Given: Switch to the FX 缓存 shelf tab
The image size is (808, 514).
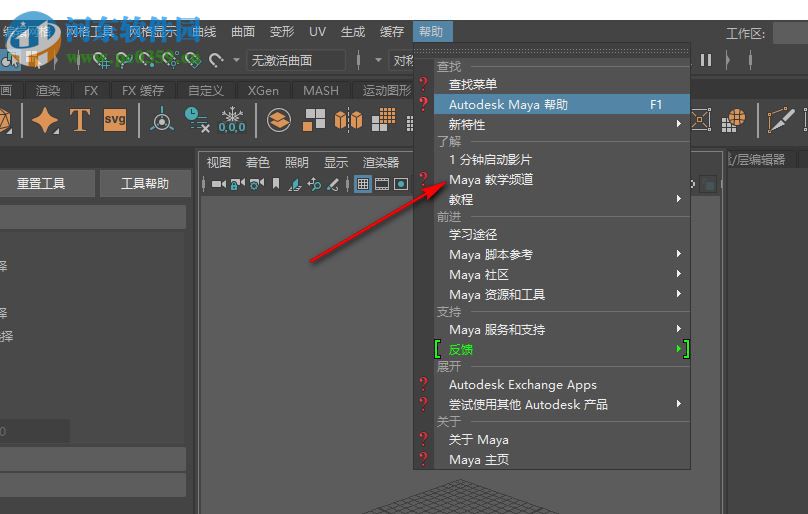Looking at the screenshot, I should 143,91.
